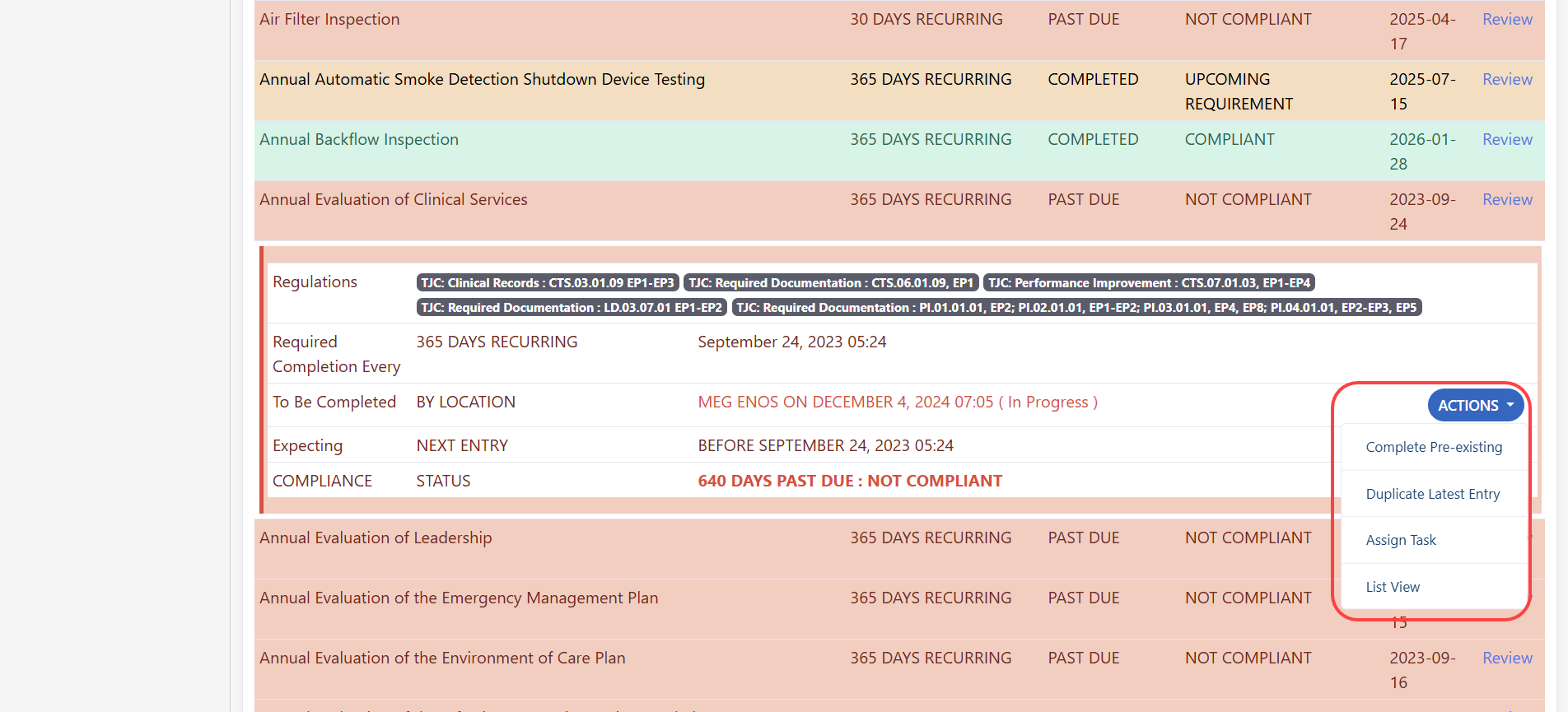Image resolution: width=1568 pixels, height=712 pixels.
Task: Click TJC Clinical Records CTS.03.01.09 tag
Action: [548, 283]
